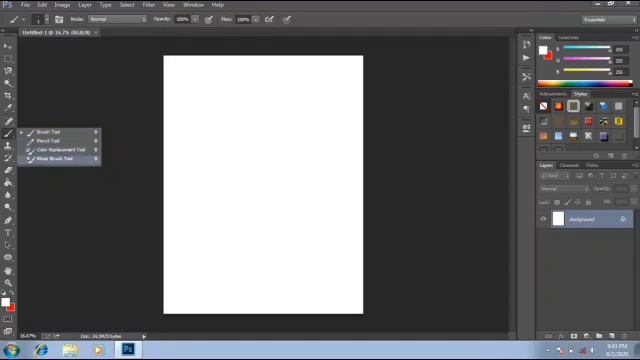This screenshot has width=640, height=360.
Task: Open the Image menu
Action: 62,5
